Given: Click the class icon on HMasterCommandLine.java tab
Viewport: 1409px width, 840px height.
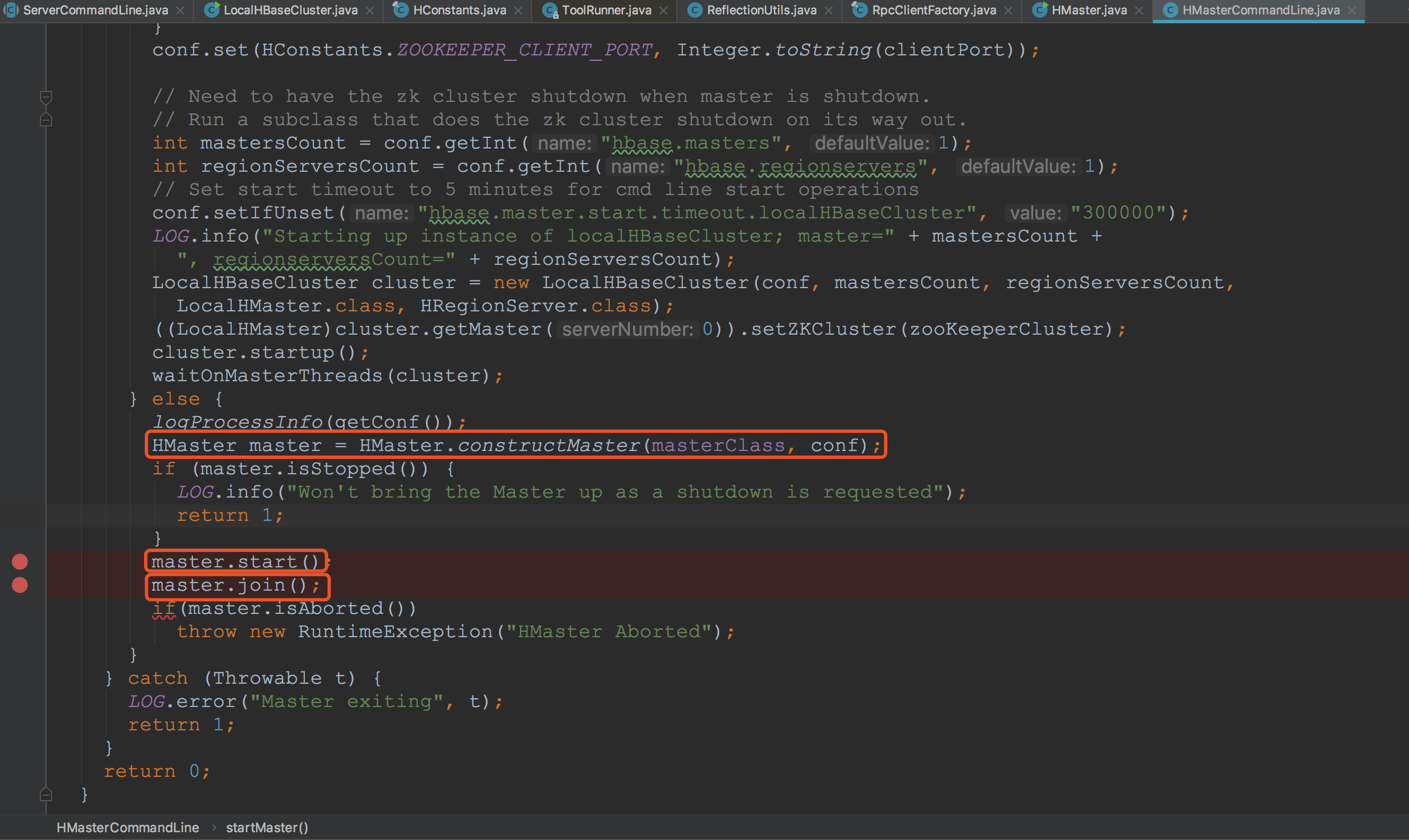Looking at the screenshot, I should click(x=1170, y=9).
